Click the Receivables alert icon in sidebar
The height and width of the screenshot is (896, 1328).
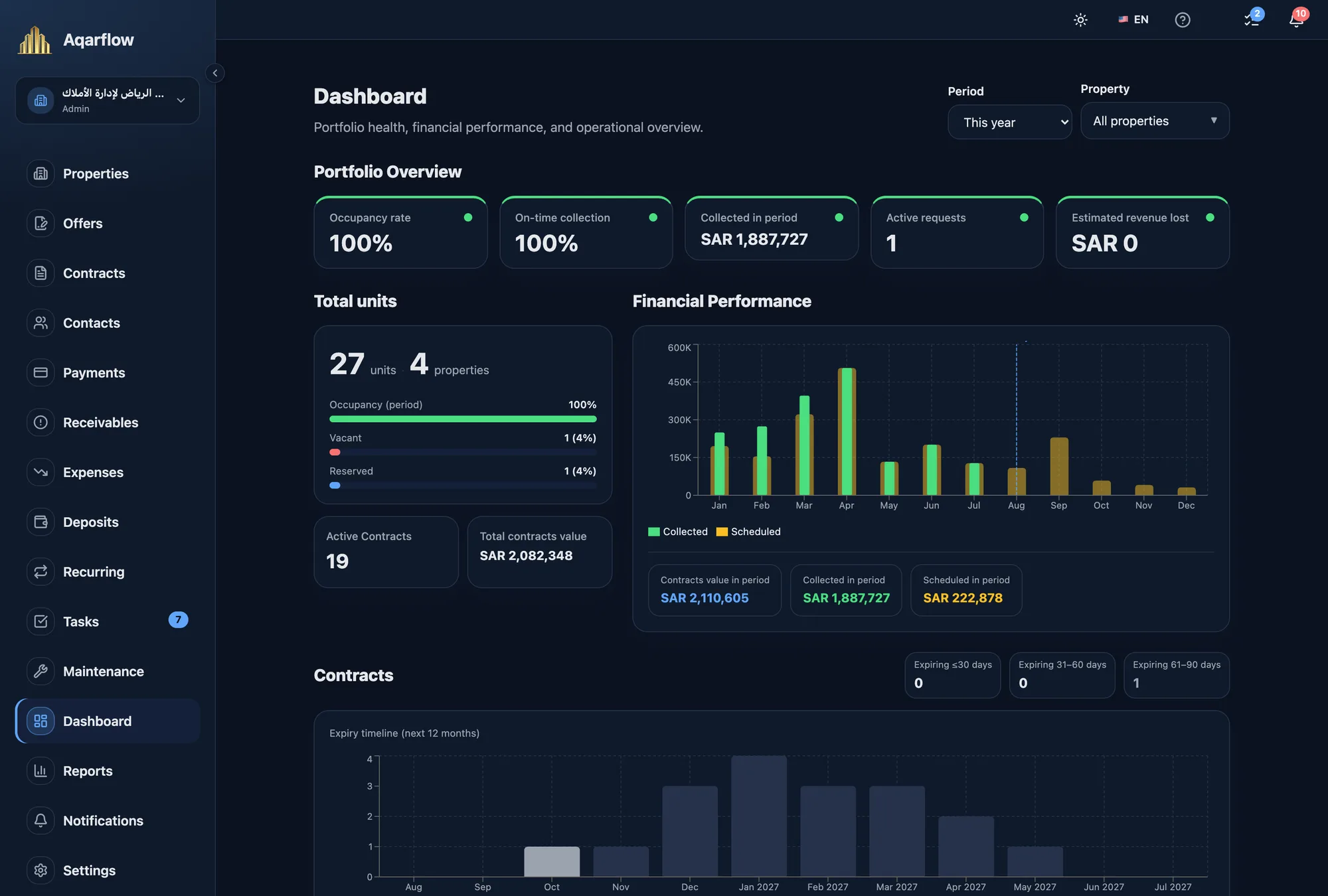pyautogui.click(x=41, y=422)
